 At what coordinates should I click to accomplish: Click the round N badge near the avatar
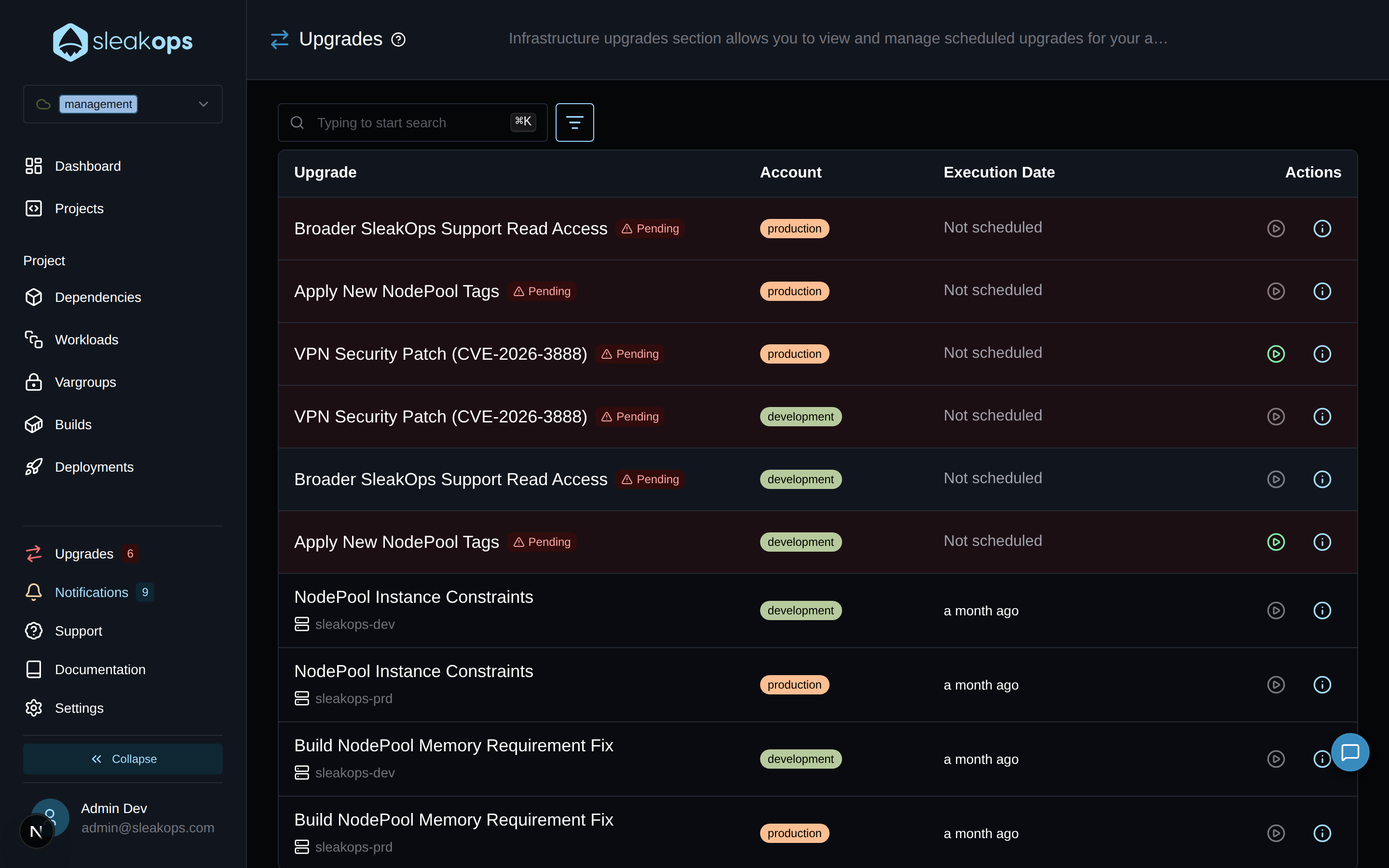coord(36,831)
